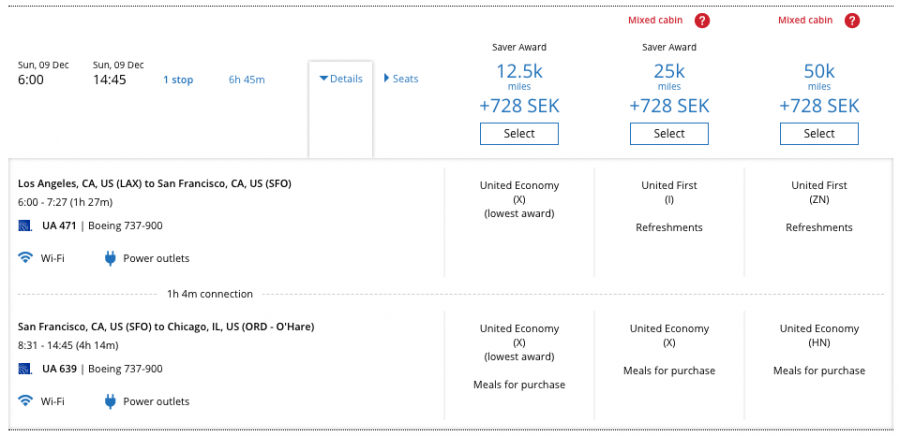Click Refreshments under United First (I)
The height and width of the screenshot is (436, 900).
point(669,228)
